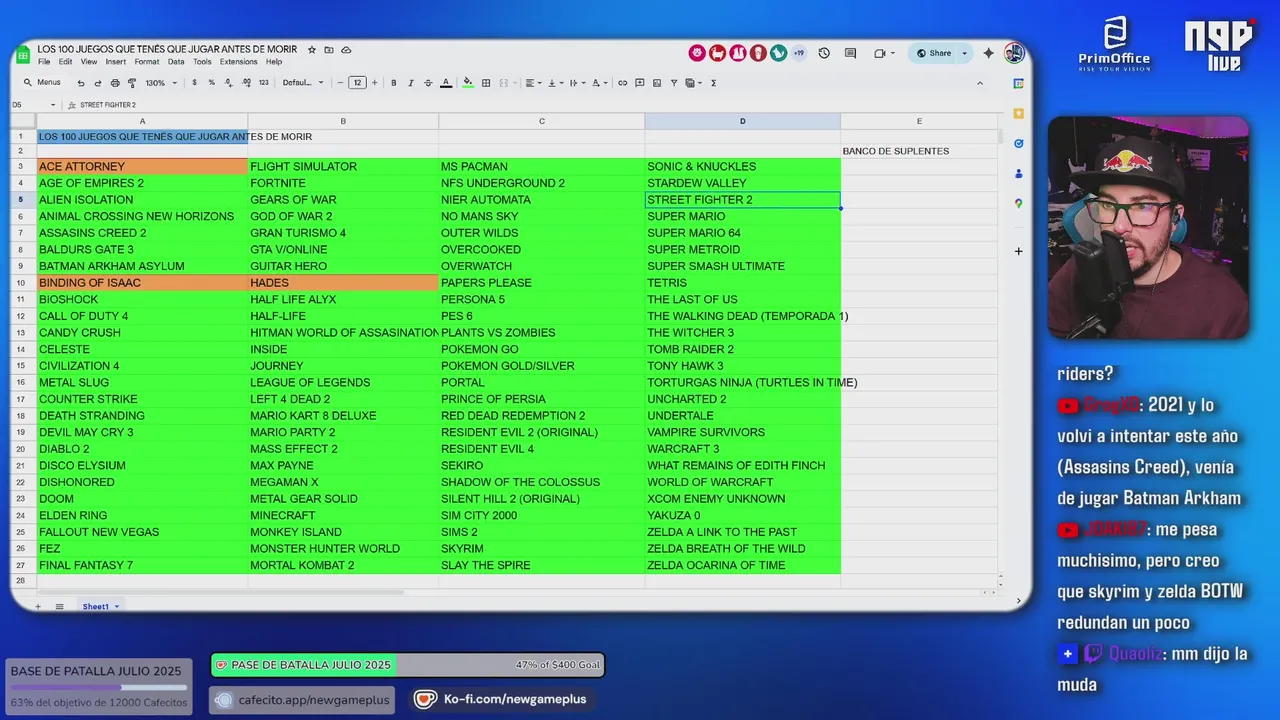Screen dimensions: 1280x720
Task: Open Google Calendar in the side panel
Action: pos(1018,83)
